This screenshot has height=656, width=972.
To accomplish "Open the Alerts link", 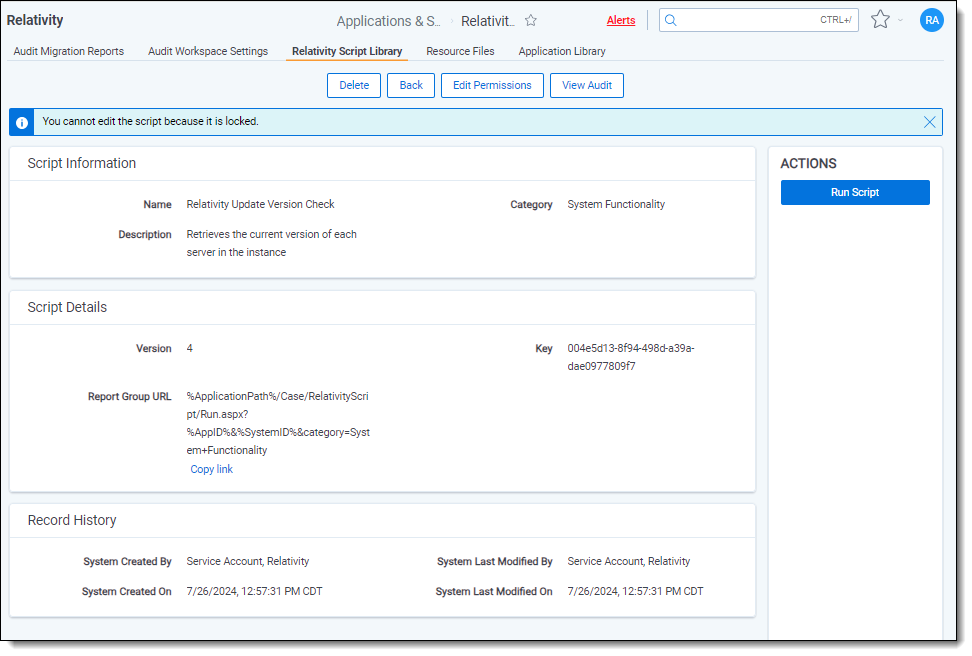I will tap(620, 20).
